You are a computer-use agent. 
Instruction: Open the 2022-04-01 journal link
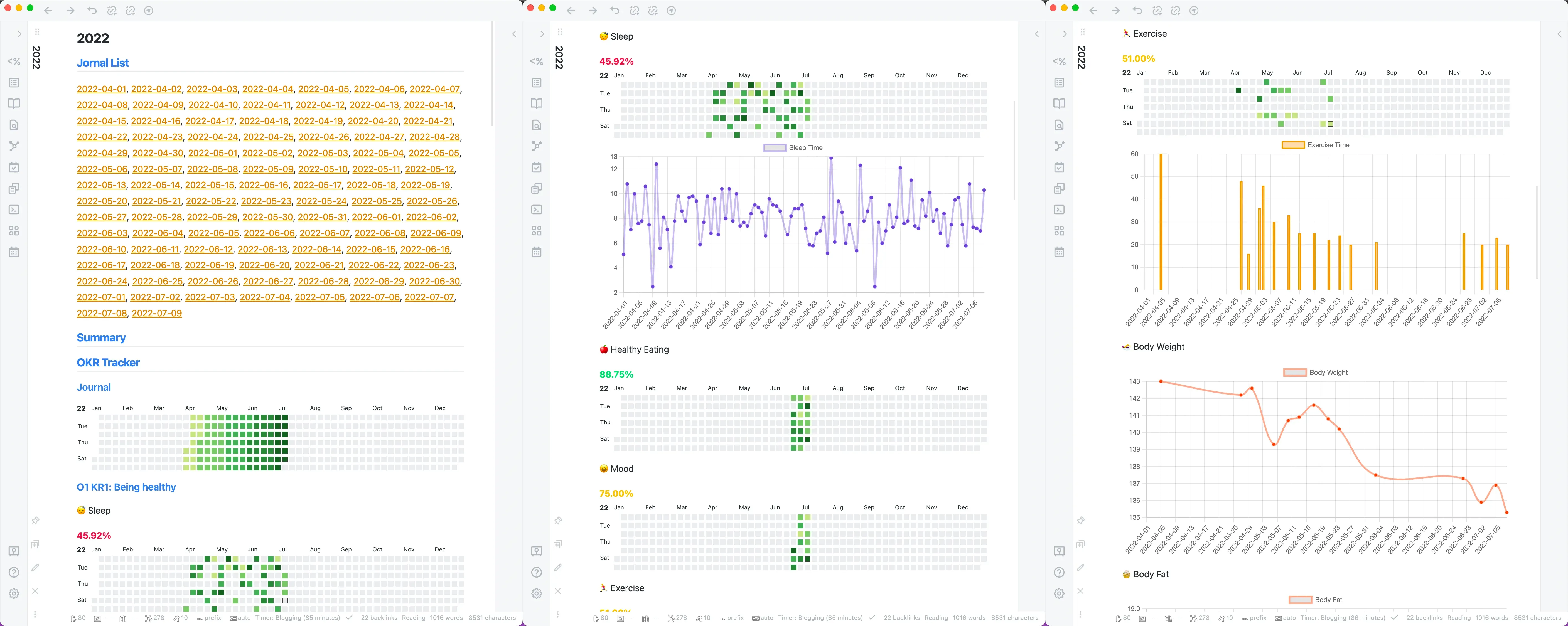click(101, 89)
